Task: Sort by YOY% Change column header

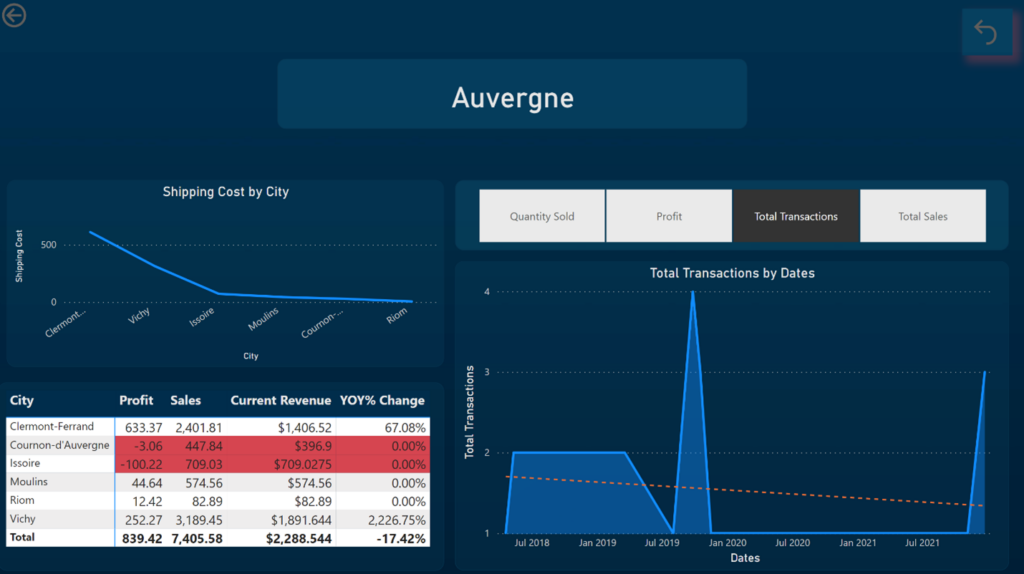Action: coord(382,400)
